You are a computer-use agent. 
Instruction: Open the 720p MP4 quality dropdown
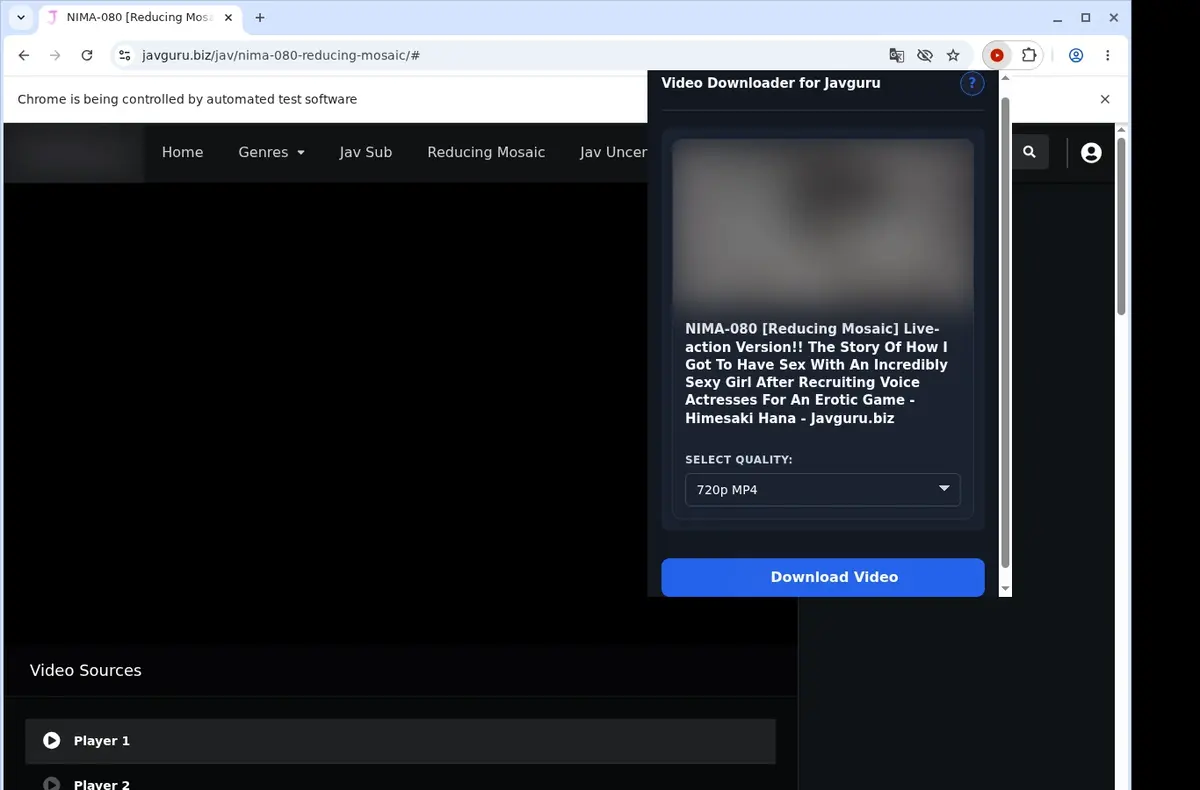click(x=823, y=490)
